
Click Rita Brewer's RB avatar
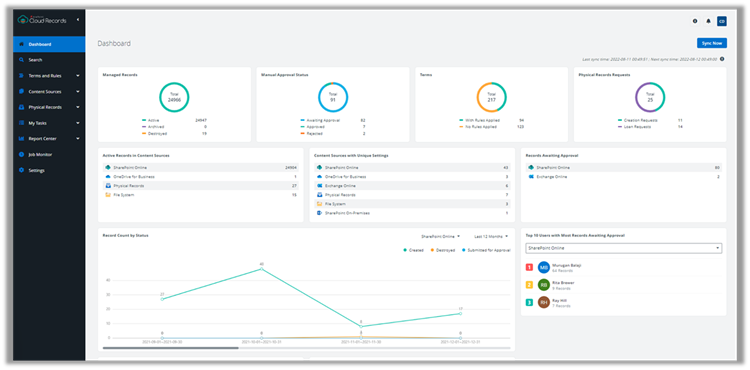click(543, 285)
